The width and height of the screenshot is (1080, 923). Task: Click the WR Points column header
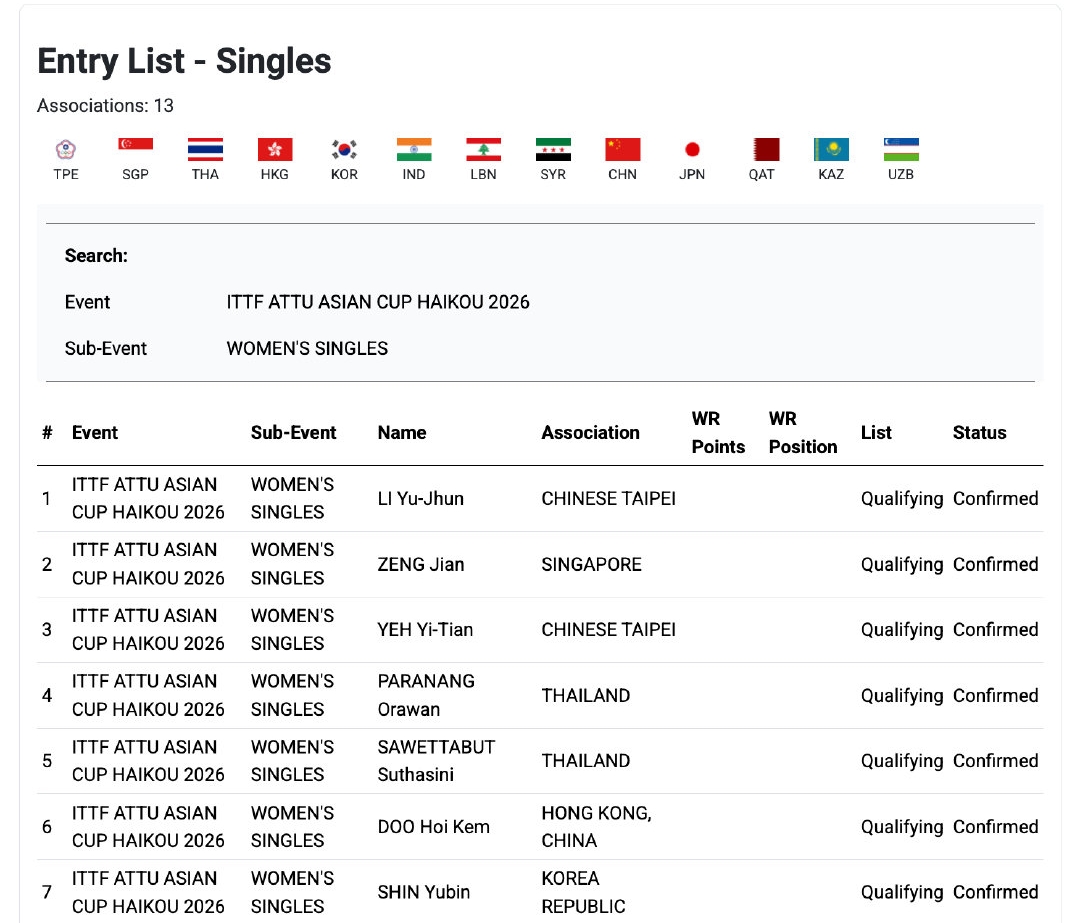(718, 433)
